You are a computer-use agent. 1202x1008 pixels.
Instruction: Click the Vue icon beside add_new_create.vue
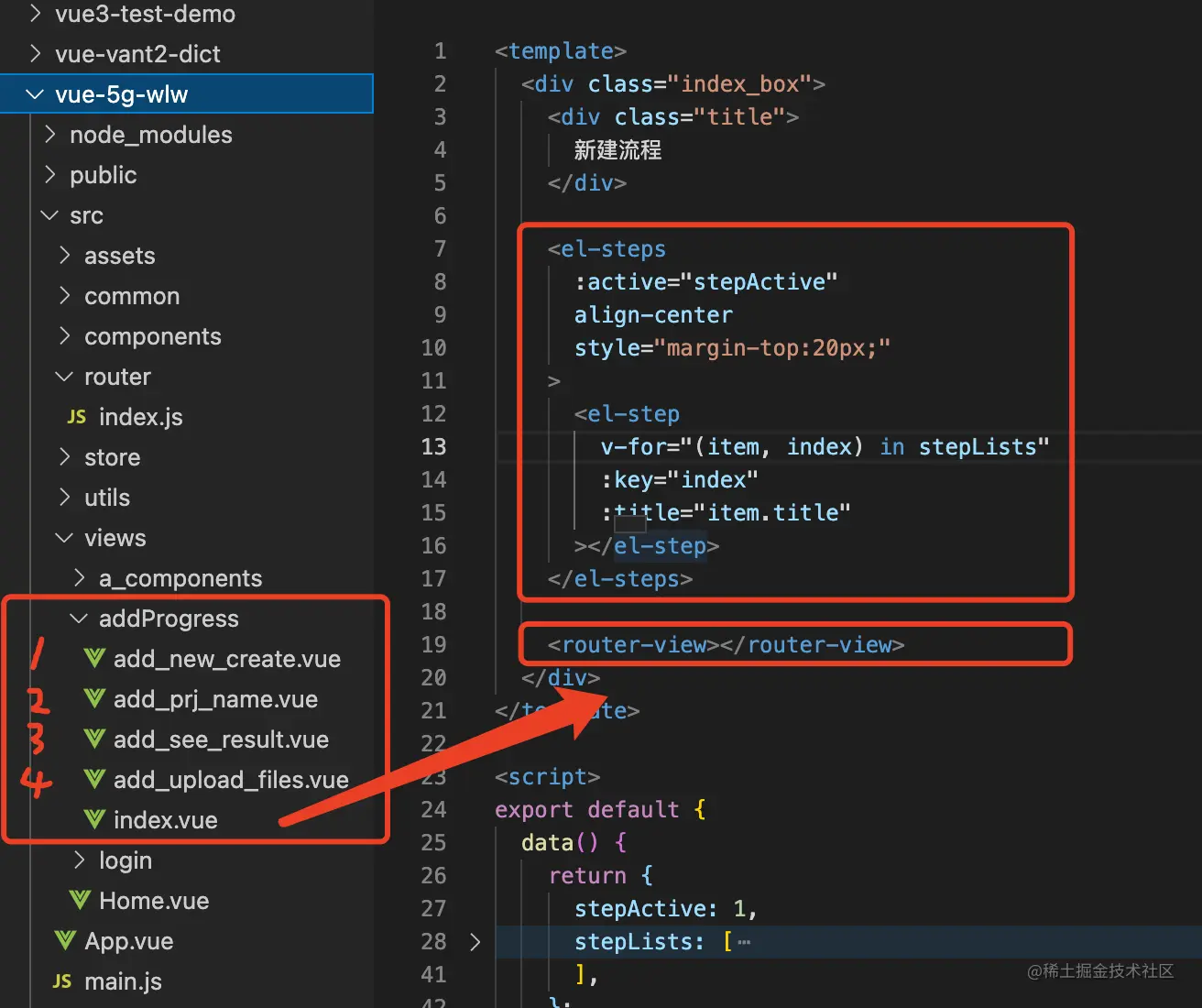click(x=94, y=658)
